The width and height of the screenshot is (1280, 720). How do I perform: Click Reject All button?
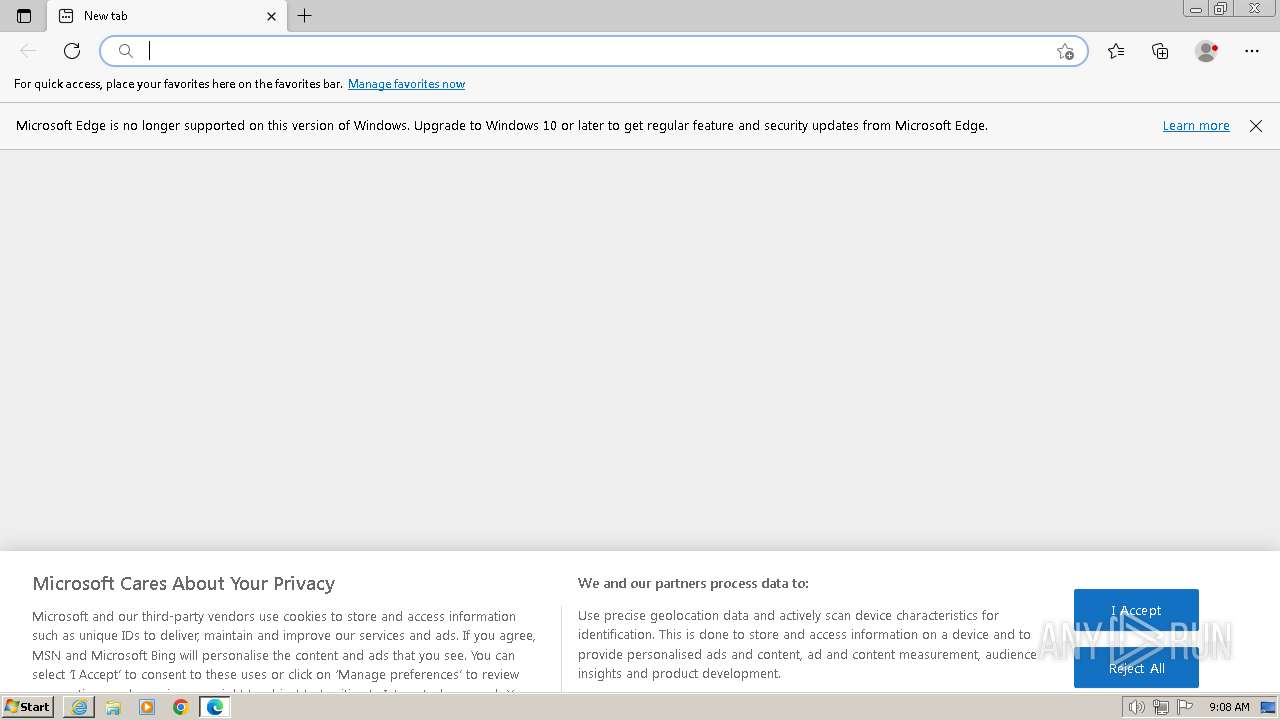click(1136, 668)
